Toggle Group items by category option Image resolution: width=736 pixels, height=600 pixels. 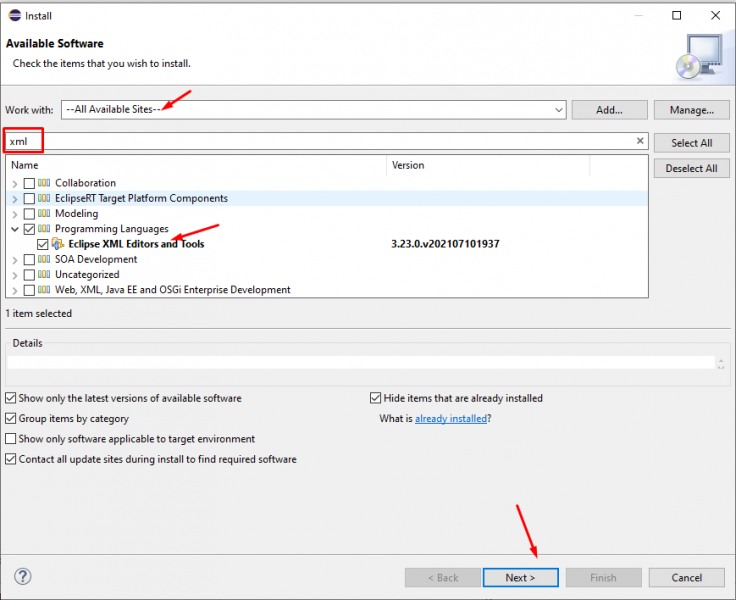[x=10, y=418]
